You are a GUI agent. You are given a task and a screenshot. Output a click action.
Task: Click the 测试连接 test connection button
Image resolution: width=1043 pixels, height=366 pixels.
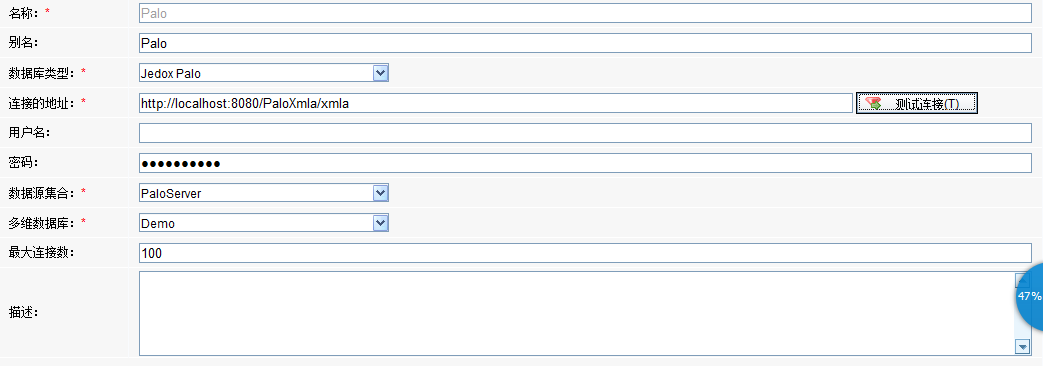point(917,103)
